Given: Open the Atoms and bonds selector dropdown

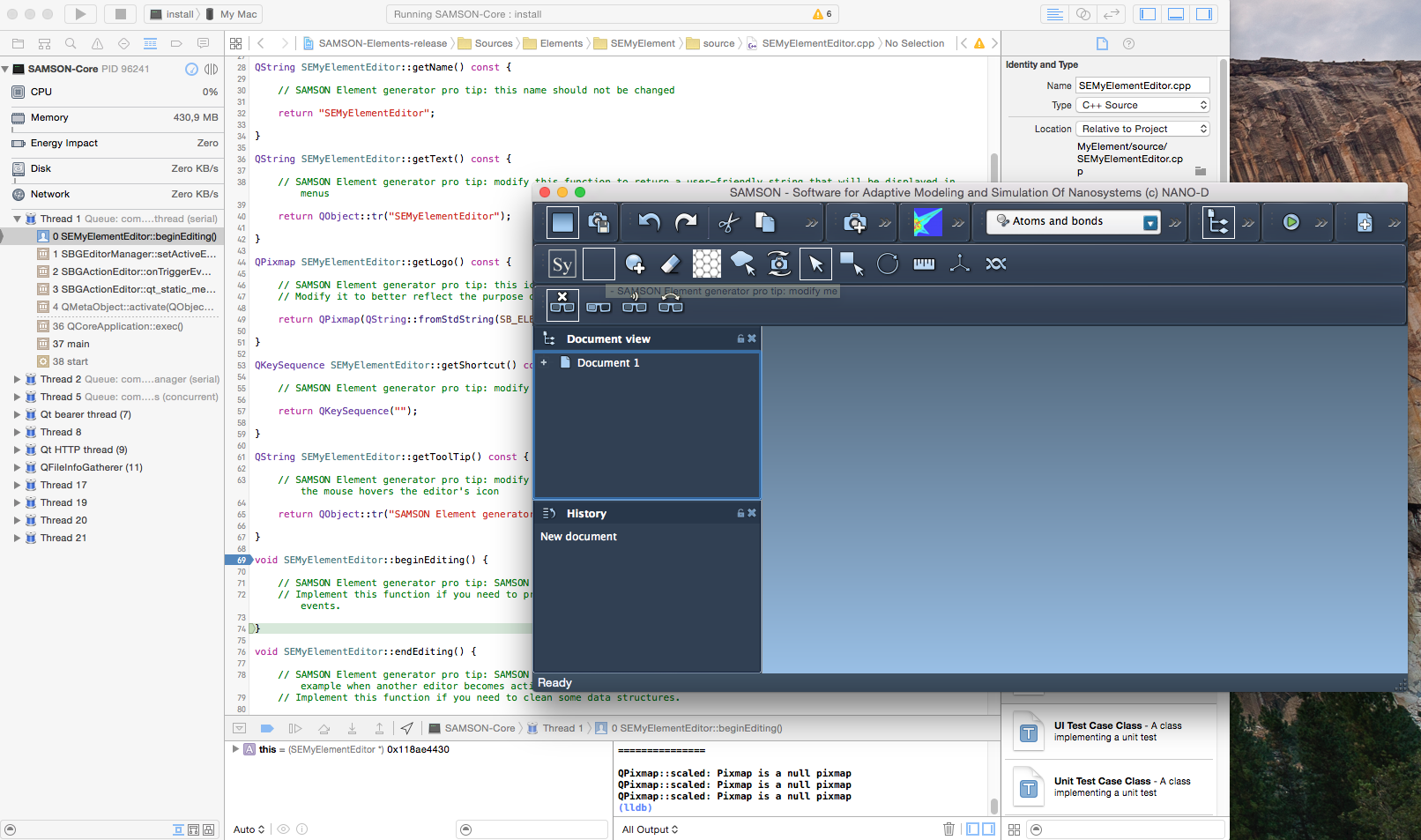Looking at the screenshot, I should (1150, 221).
